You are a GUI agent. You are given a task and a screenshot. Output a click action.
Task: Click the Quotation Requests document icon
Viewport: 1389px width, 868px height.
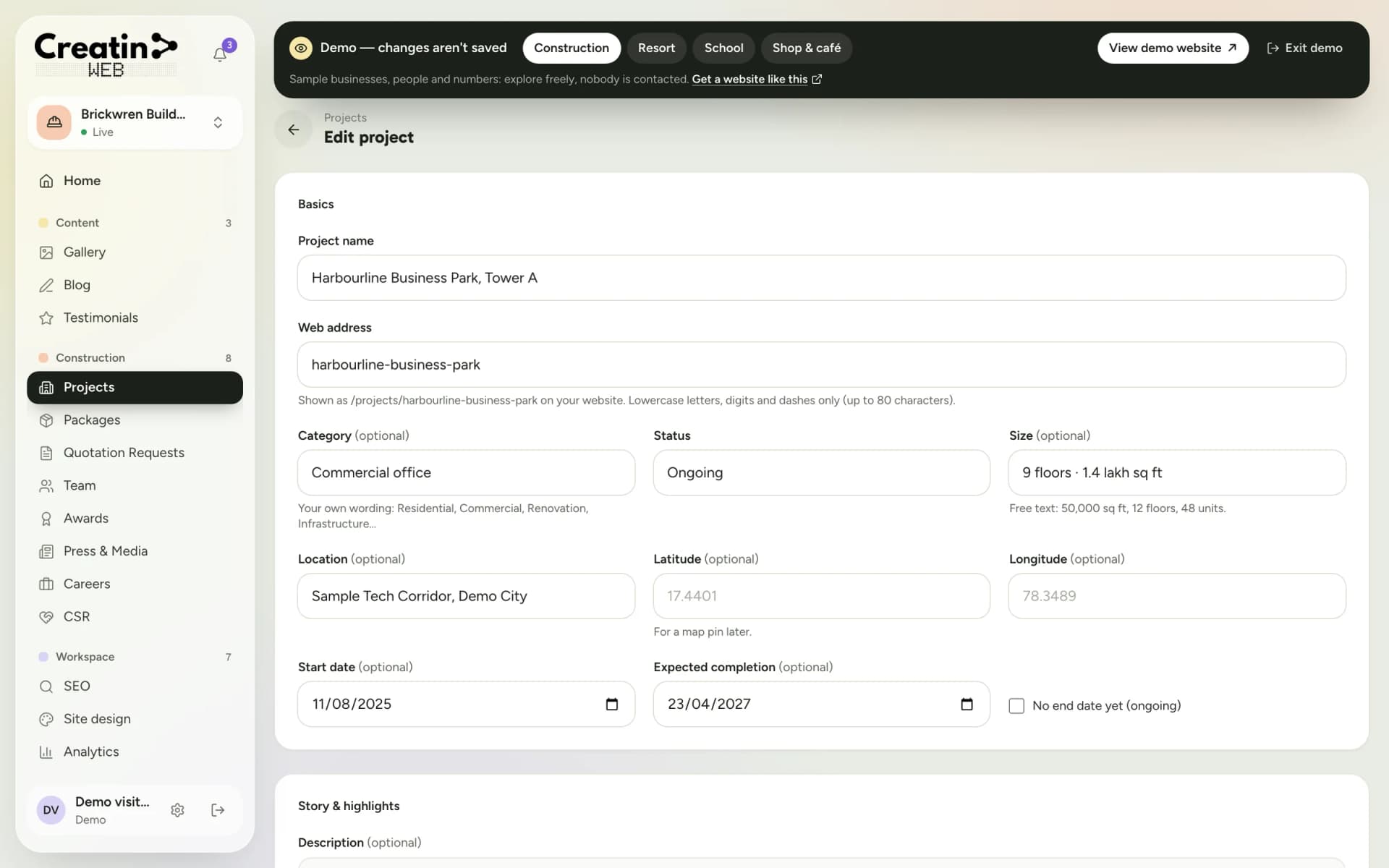[x=46, y=453]
